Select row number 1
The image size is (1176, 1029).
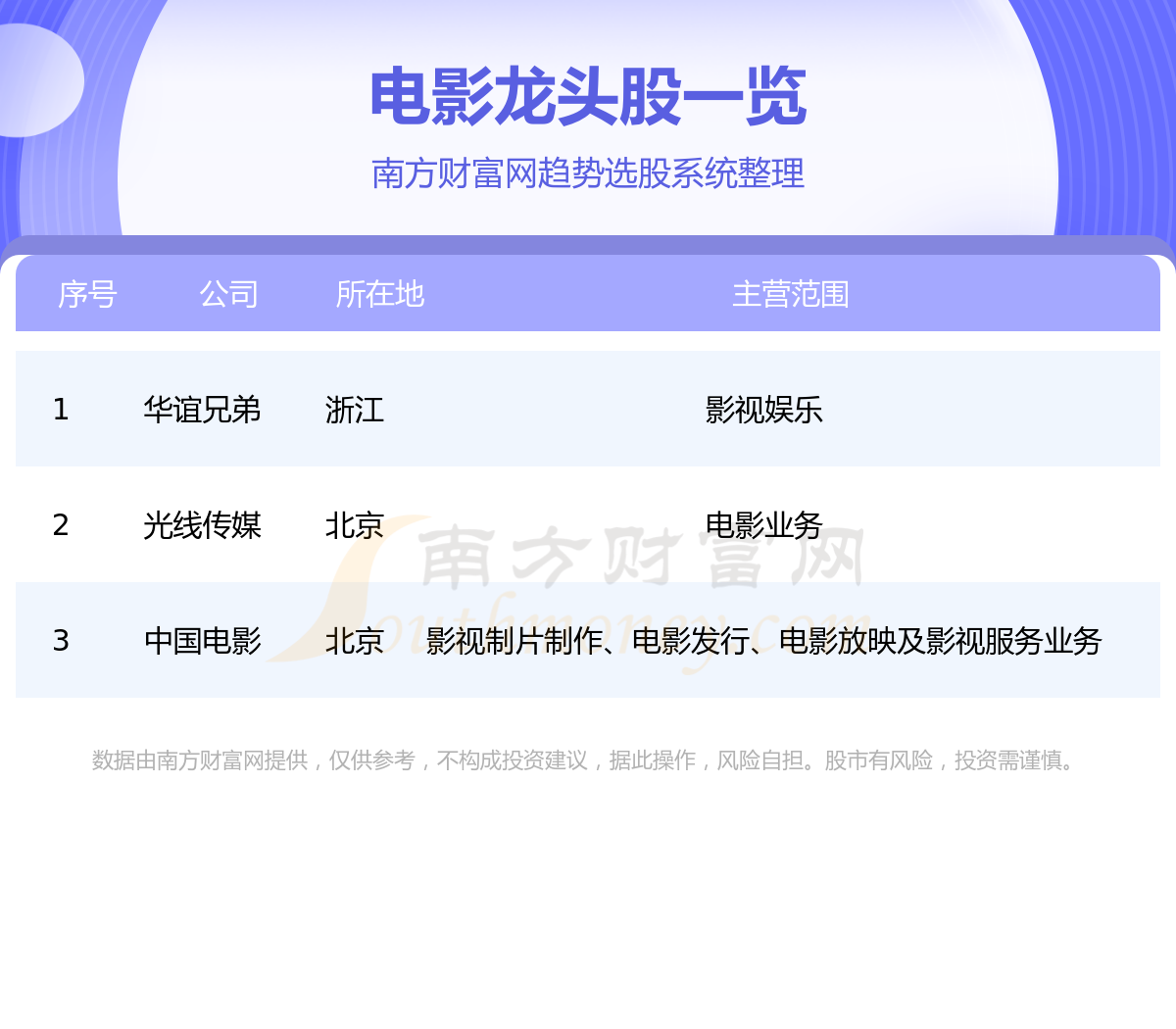pyautogui.click(x=61, y=409)
